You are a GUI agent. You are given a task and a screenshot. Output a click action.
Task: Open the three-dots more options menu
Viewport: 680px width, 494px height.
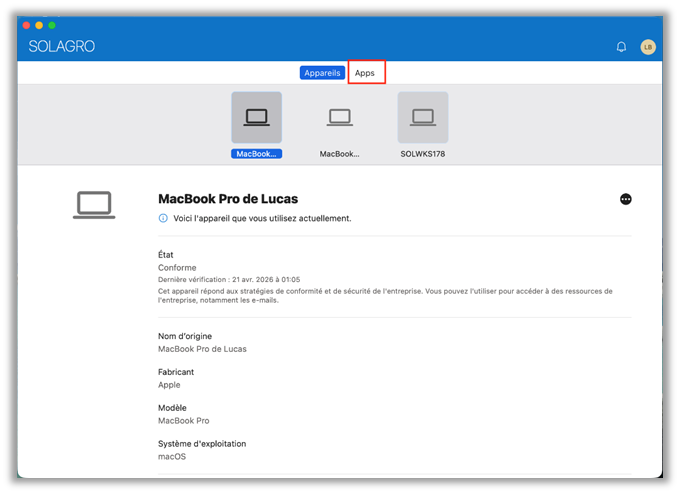click(x=625, y=199)
